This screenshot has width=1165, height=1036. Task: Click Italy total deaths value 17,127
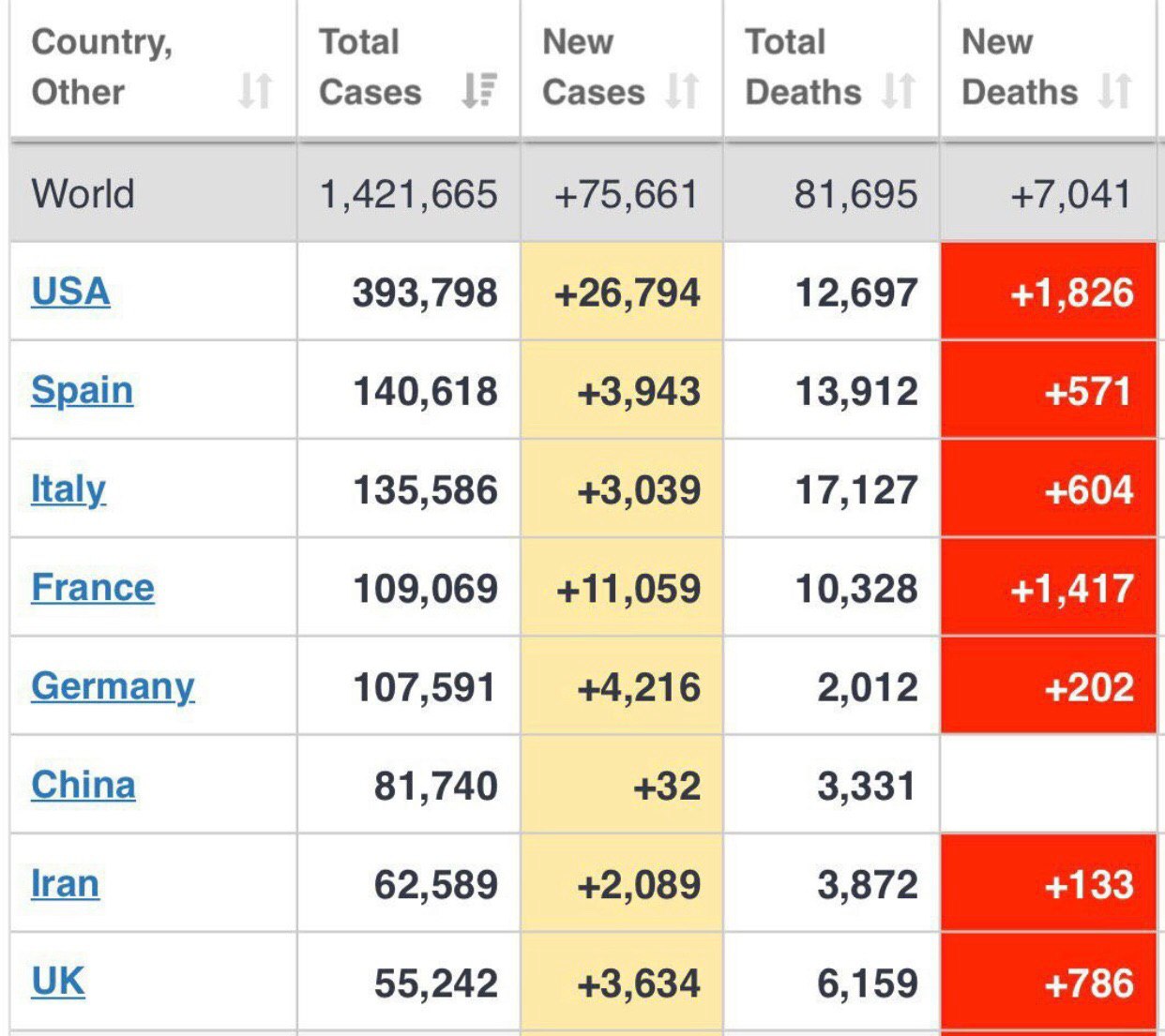[855, 490]
